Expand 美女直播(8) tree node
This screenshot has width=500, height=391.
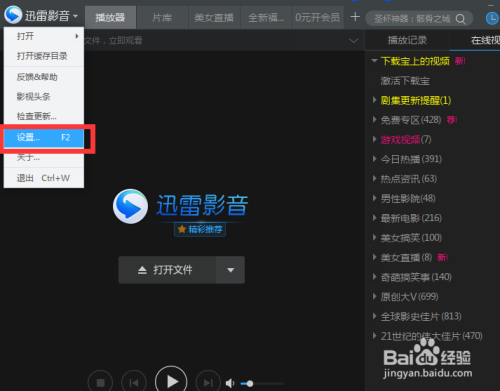coord(374,257)
